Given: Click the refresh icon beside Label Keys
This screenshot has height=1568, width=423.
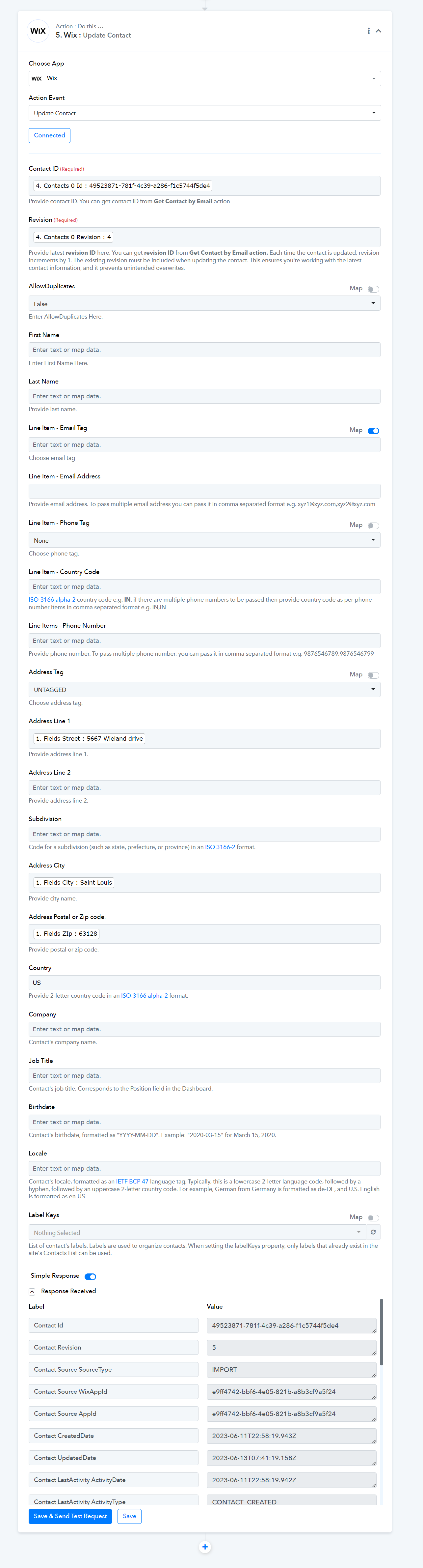Looking at the screenshot, I should point(373,1232).
